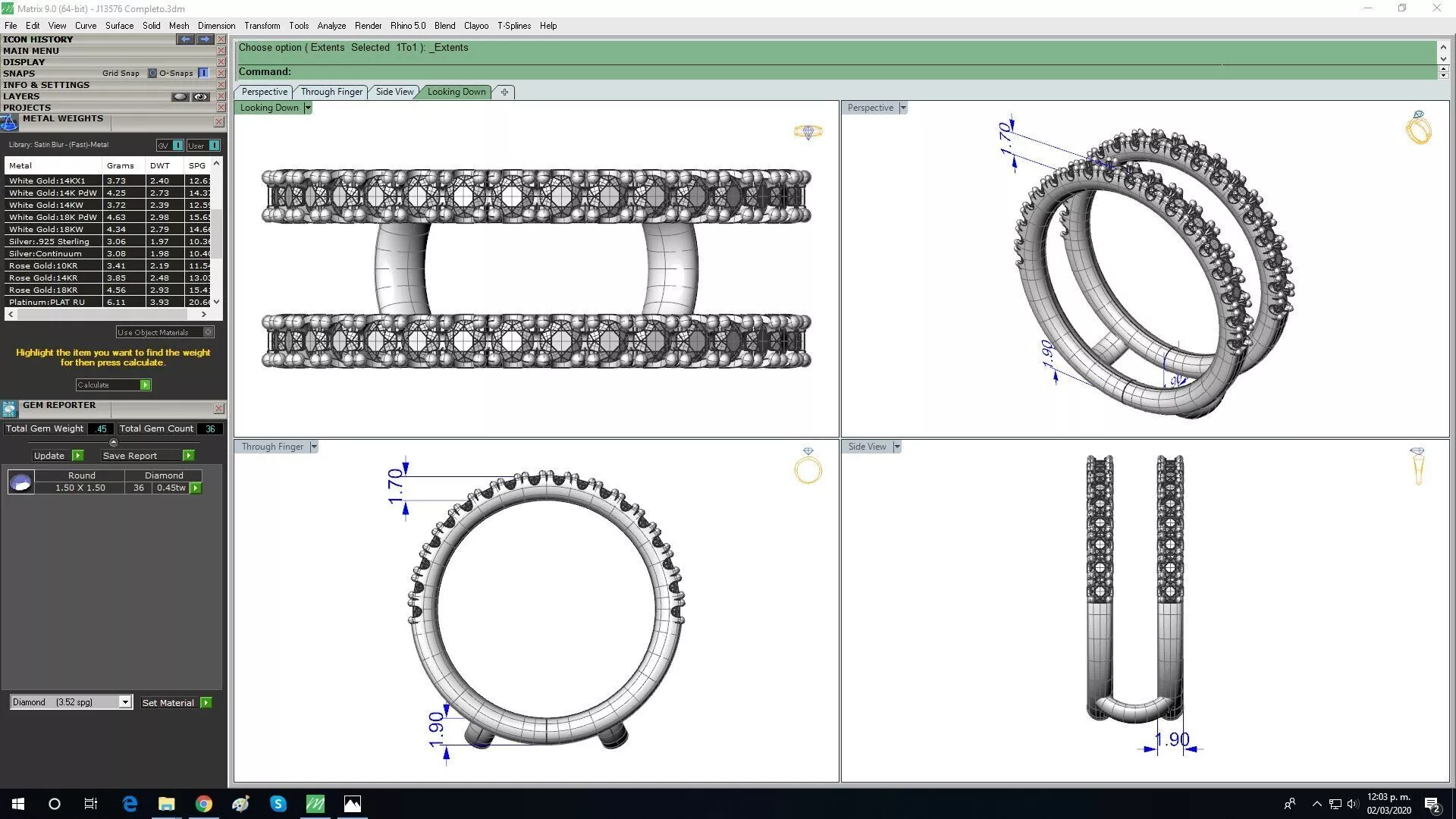Click the Icon History back arrow

point(185,39)
